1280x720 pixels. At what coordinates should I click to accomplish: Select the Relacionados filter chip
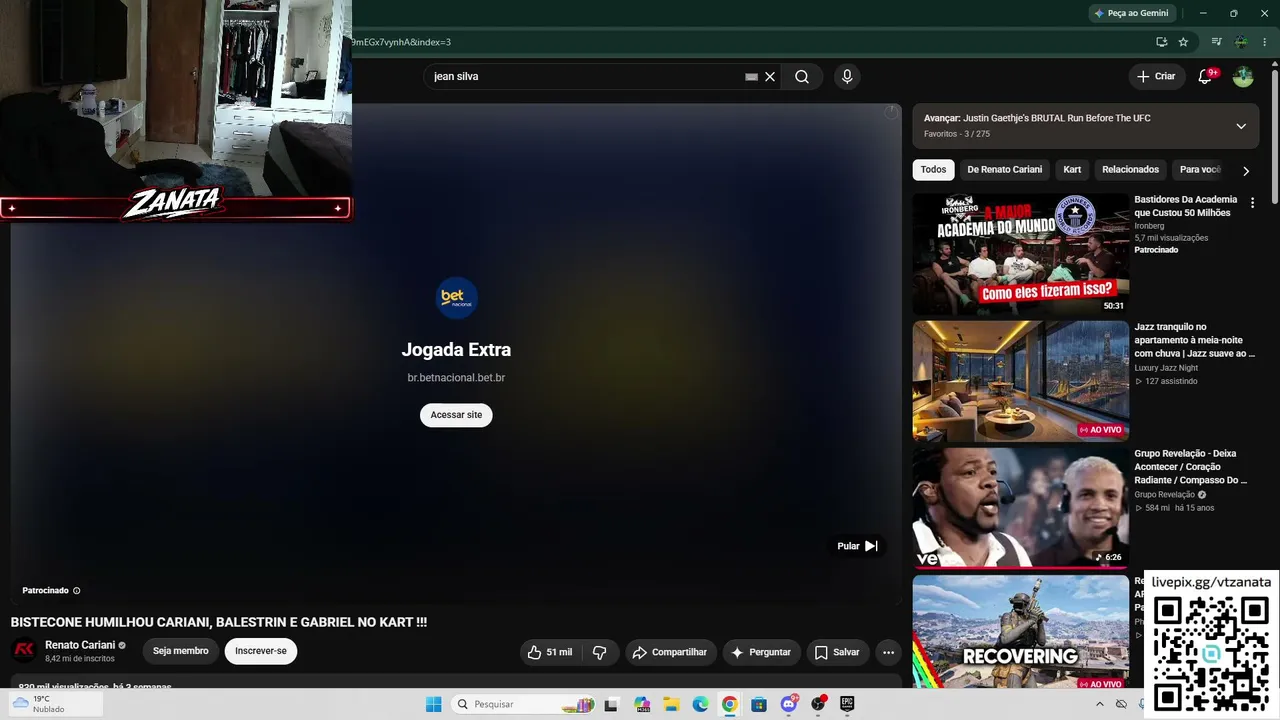(x=1130, y=170)
